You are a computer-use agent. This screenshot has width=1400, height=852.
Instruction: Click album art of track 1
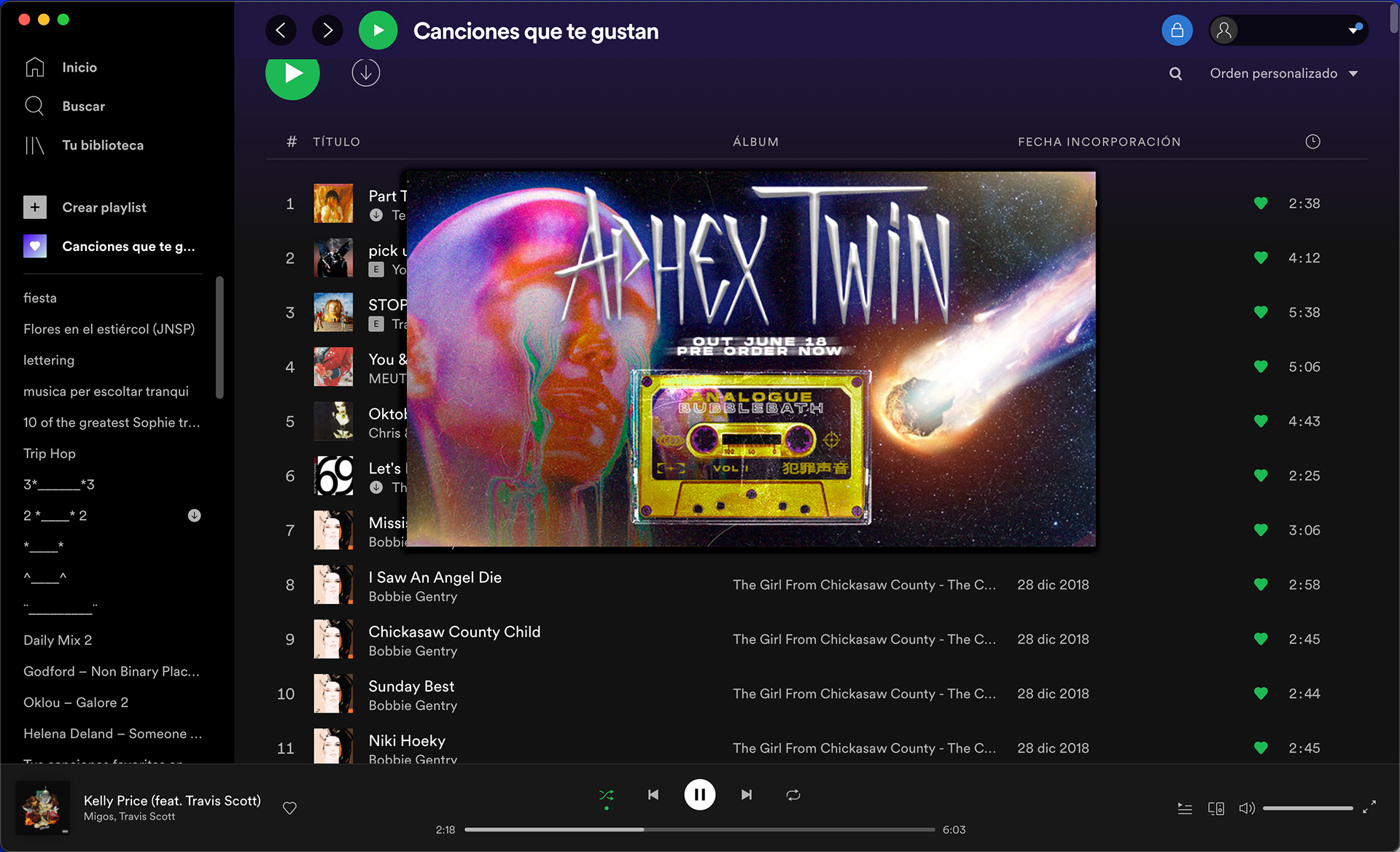[333, 204]
